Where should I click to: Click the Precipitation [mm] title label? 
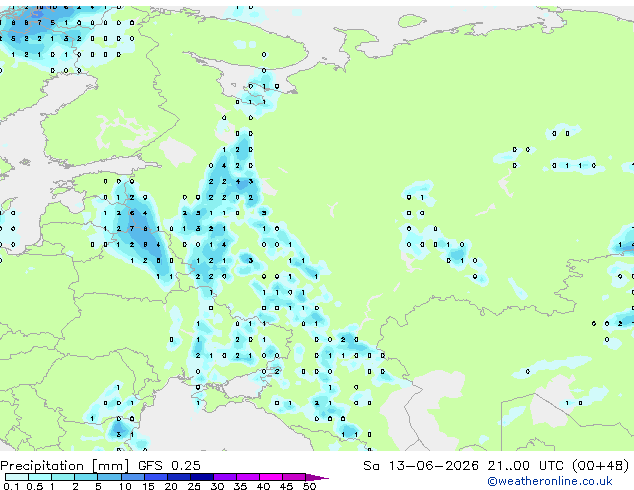(65, 466)
